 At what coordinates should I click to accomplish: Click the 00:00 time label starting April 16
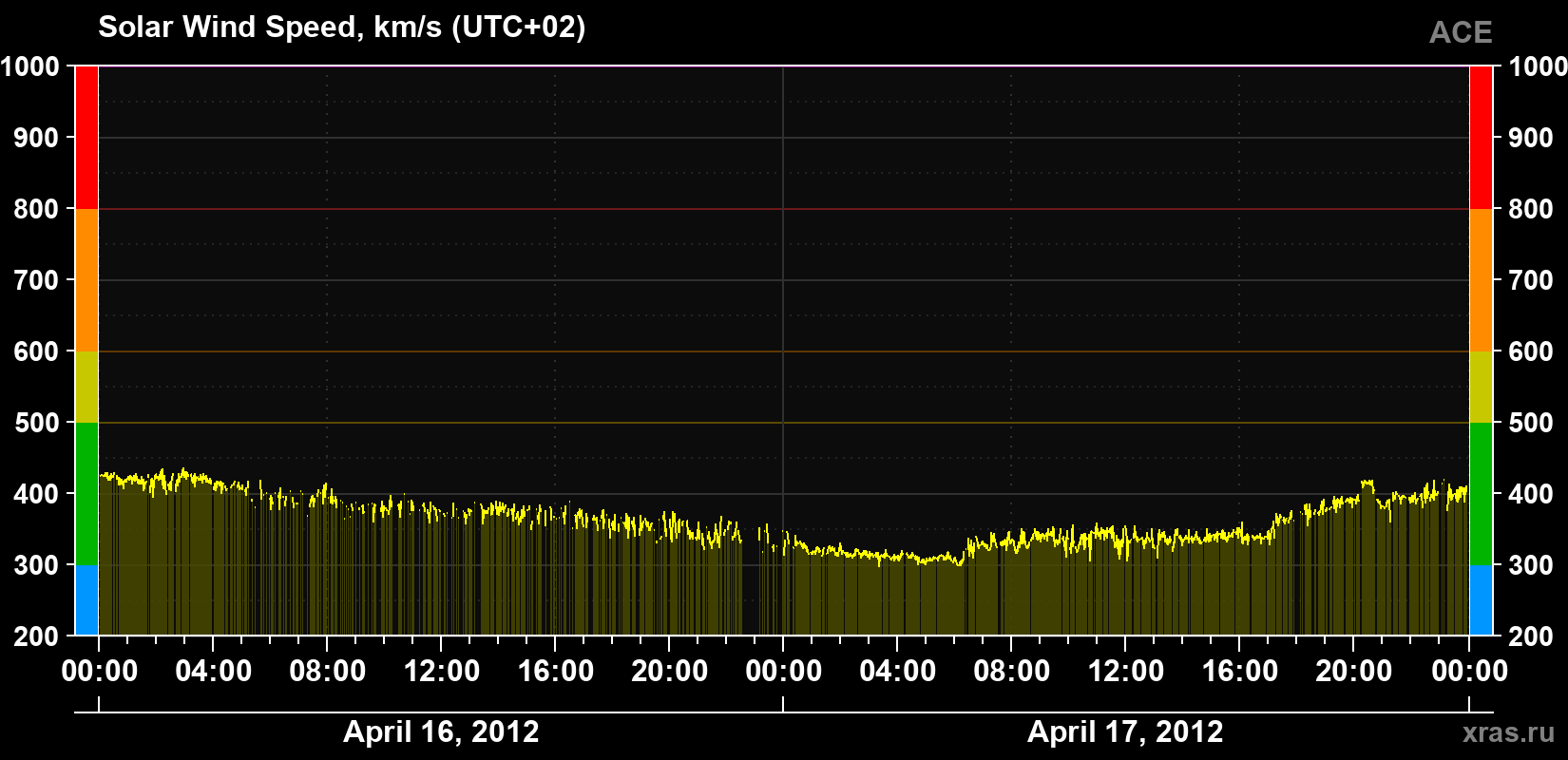99,672
